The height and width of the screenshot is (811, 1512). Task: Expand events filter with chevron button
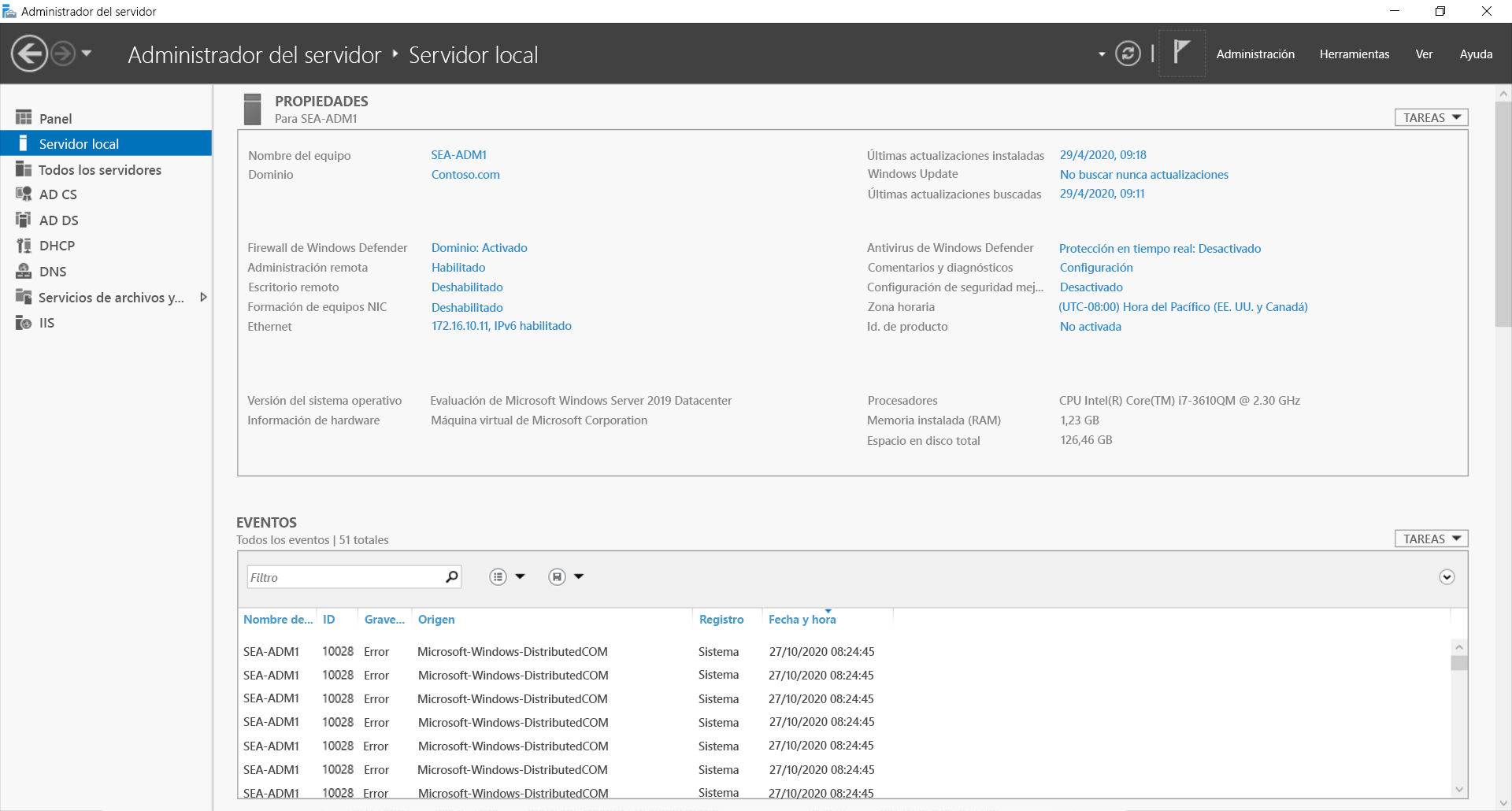(x=1447, y=576)
